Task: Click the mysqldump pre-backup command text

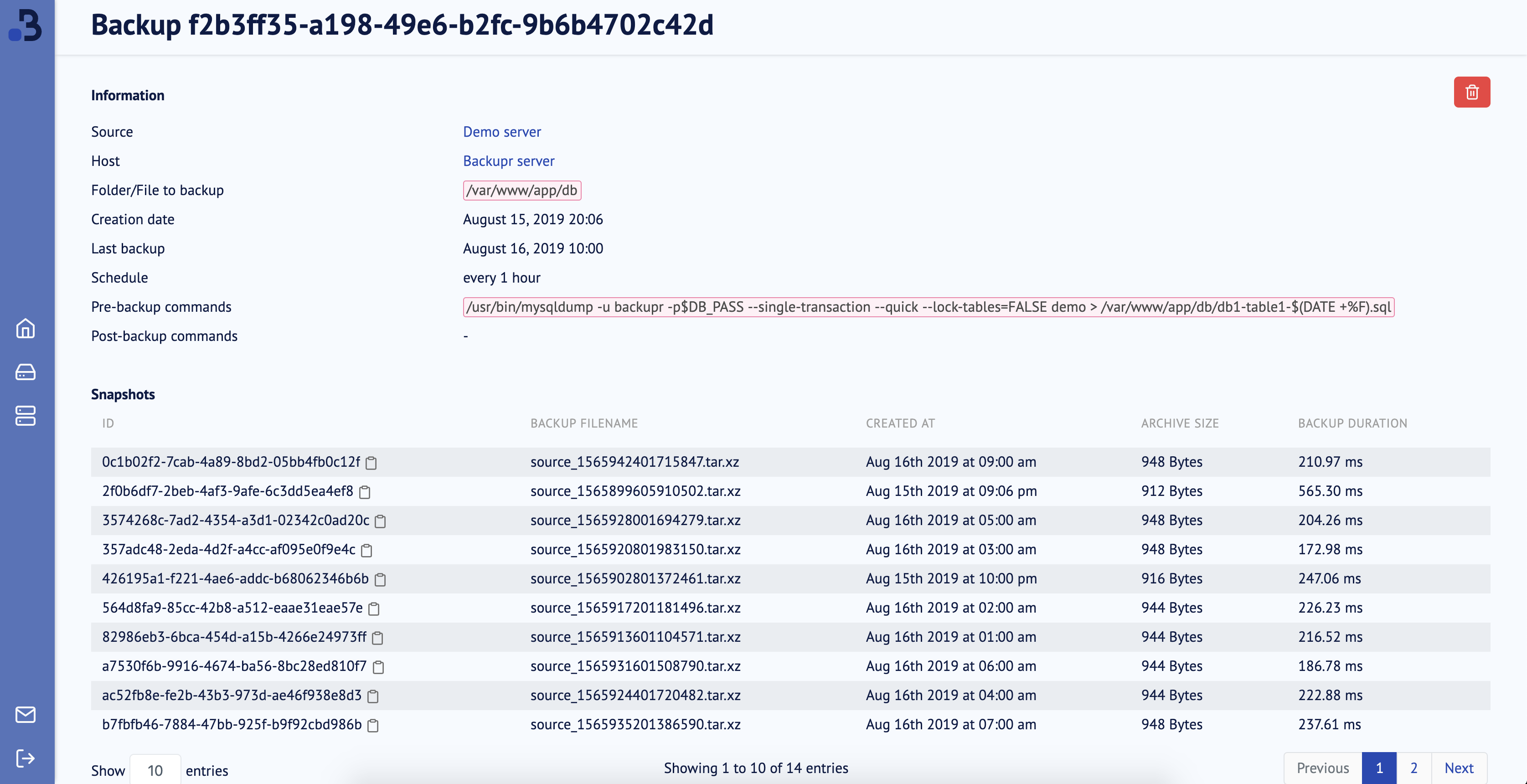Action: point(929,307)
